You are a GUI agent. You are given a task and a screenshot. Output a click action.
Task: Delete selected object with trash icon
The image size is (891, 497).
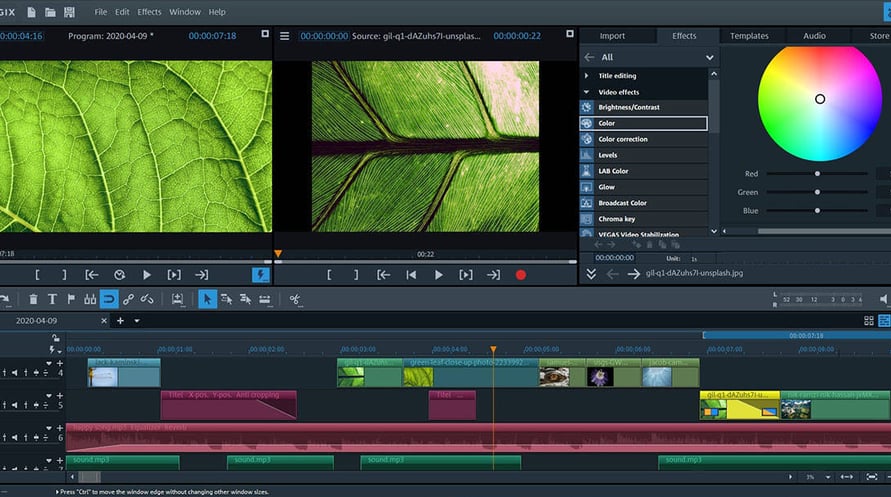point(33,299)
